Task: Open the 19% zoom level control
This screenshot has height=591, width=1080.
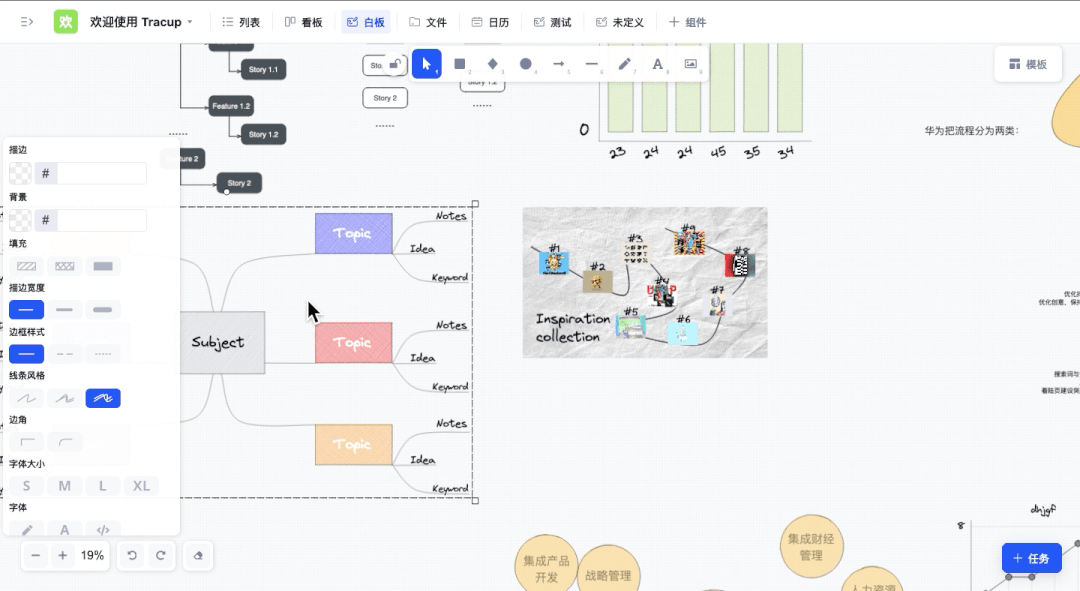Action: point(92,555)
